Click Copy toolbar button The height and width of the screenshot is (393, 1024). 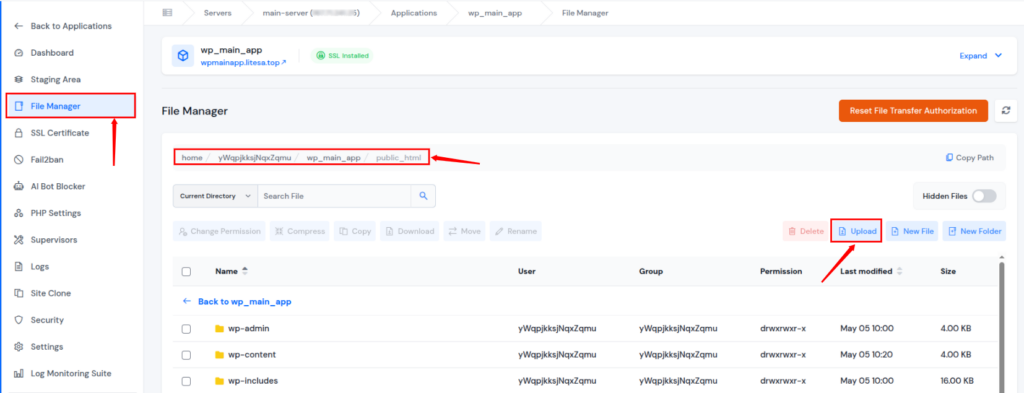click(355, 231)
